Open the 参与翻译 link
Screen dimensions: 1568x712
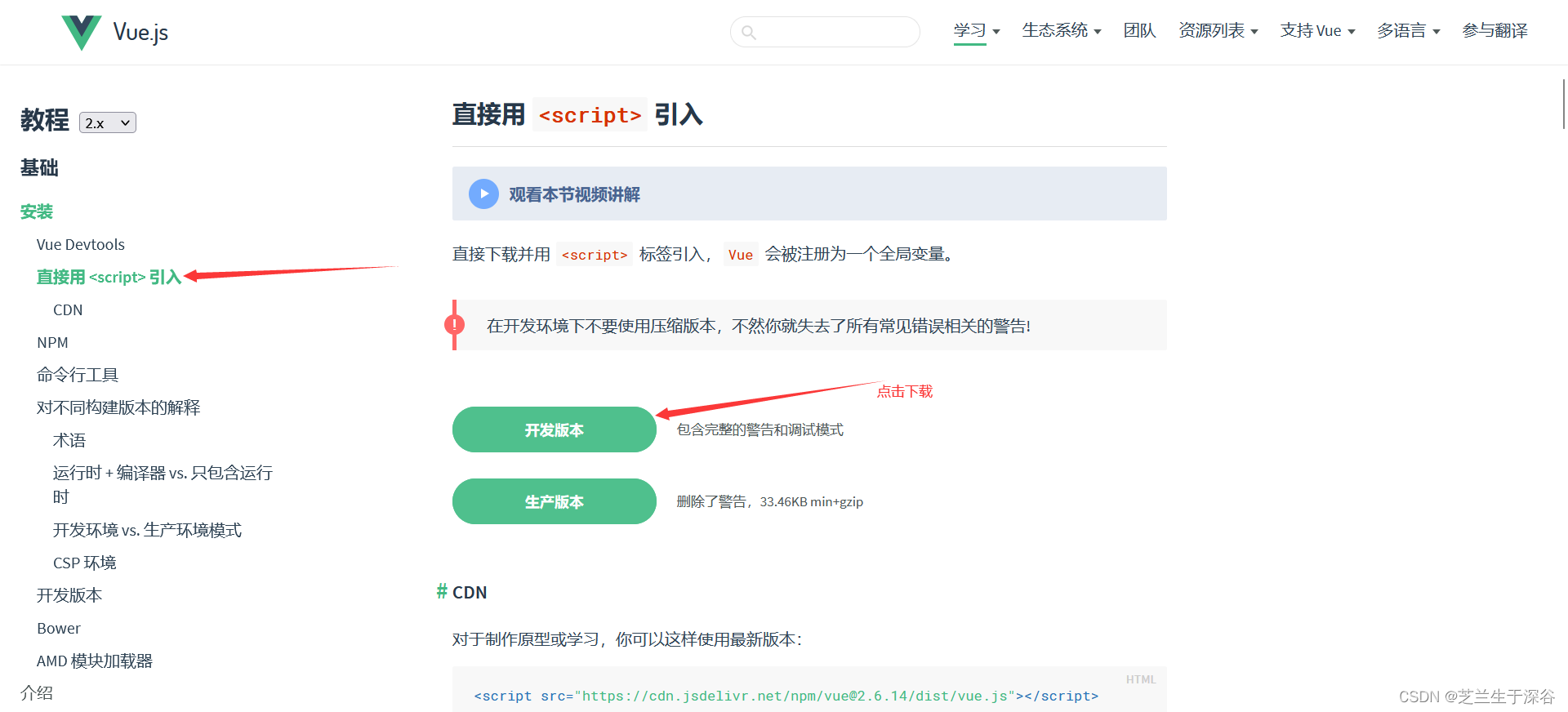(1494, 31)
